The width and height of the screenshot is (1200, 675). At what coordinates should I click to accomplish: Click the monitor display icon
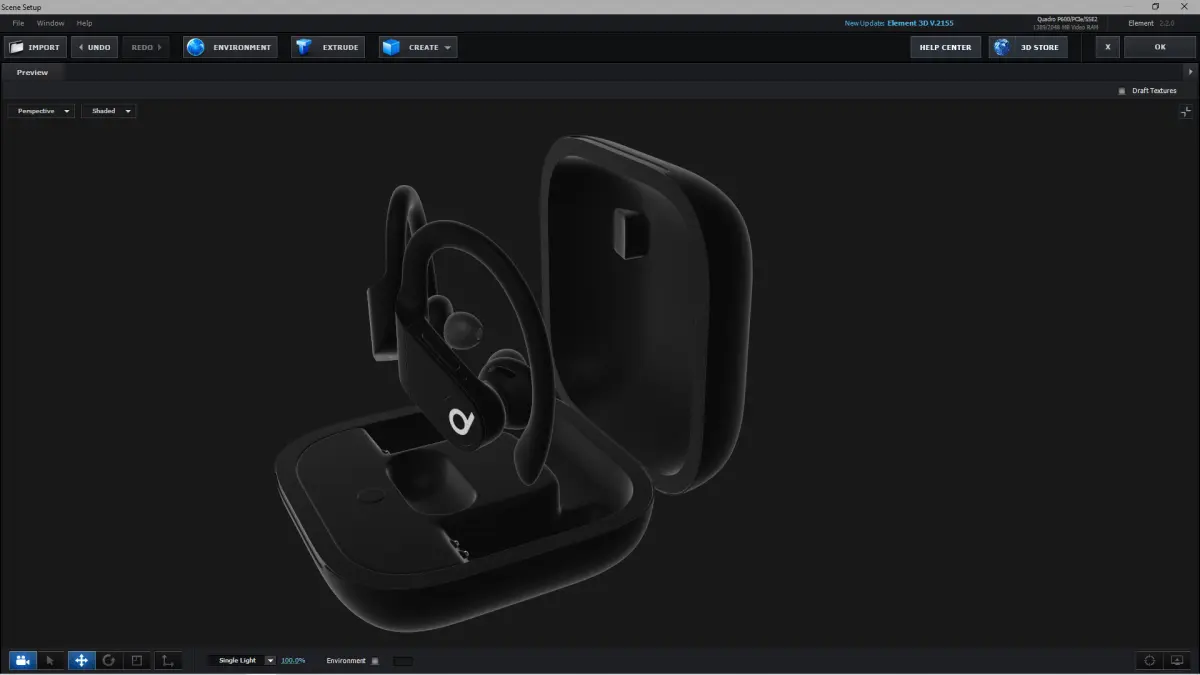[x=1177, y=660]
